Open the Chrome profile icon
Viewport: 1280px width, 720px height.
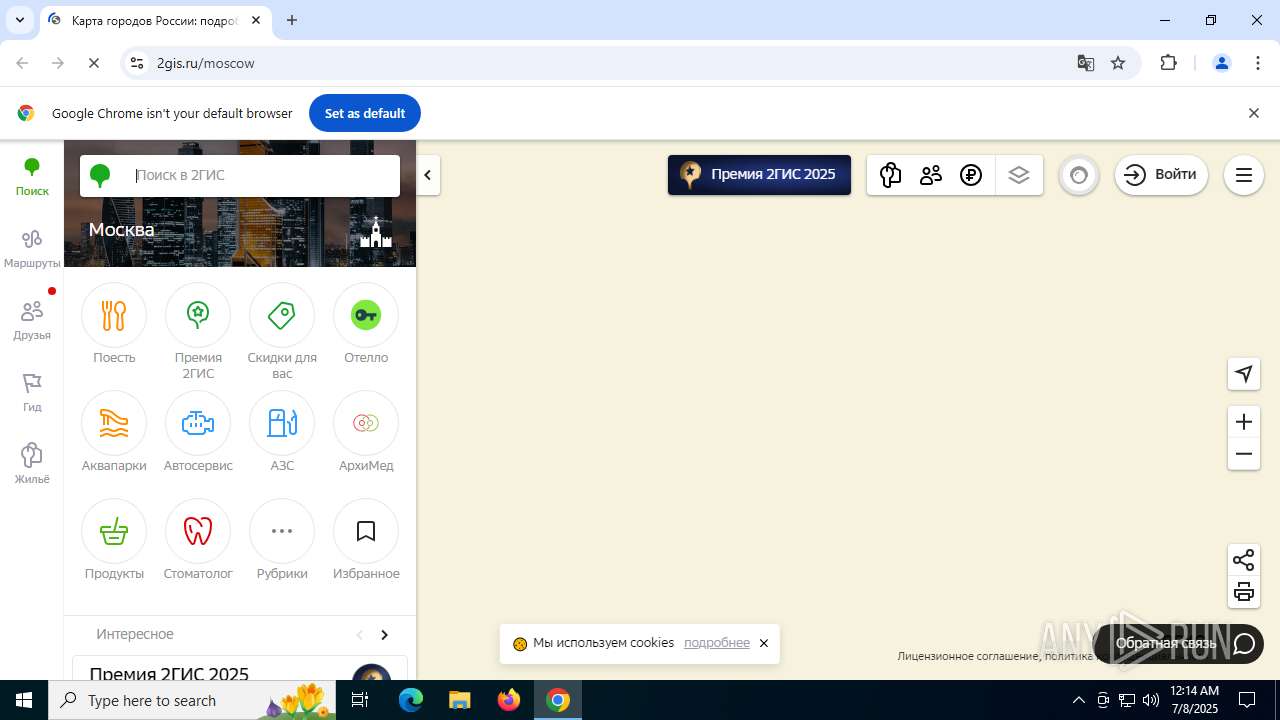click(x=1222, y=63)
